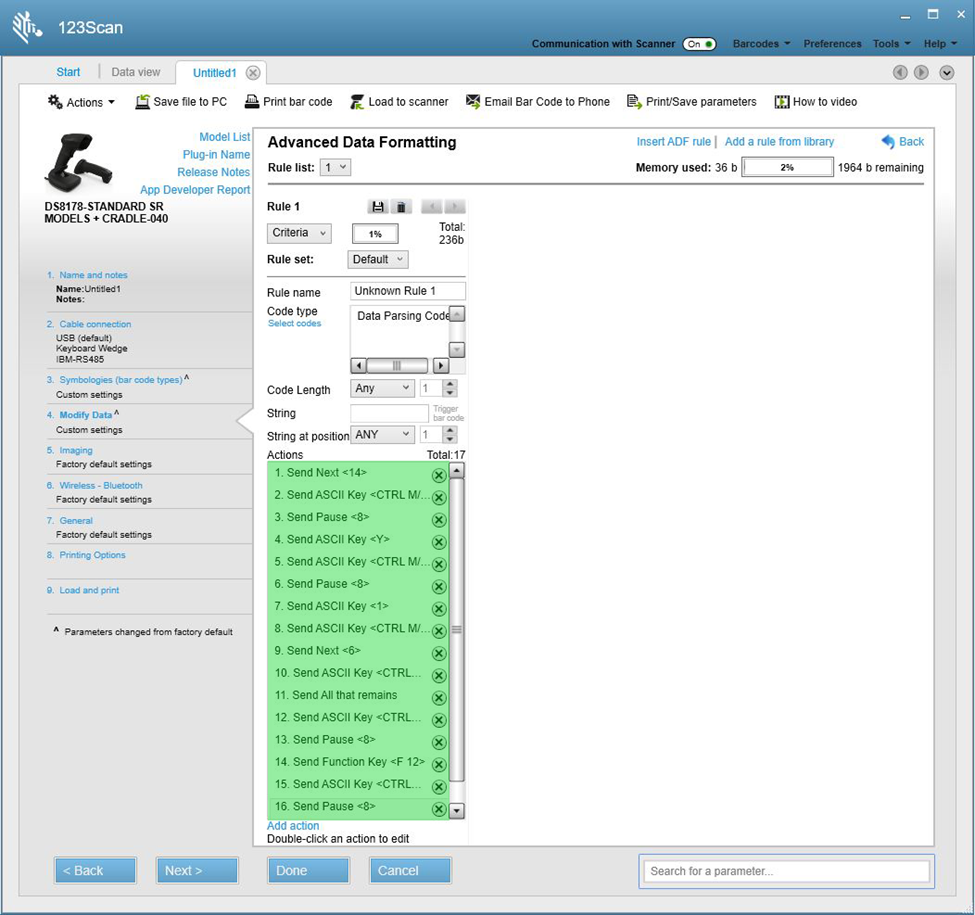Screen dimensions: 975x915
Task: Switch to the Data view tab
Action: [x=136, y=72]
